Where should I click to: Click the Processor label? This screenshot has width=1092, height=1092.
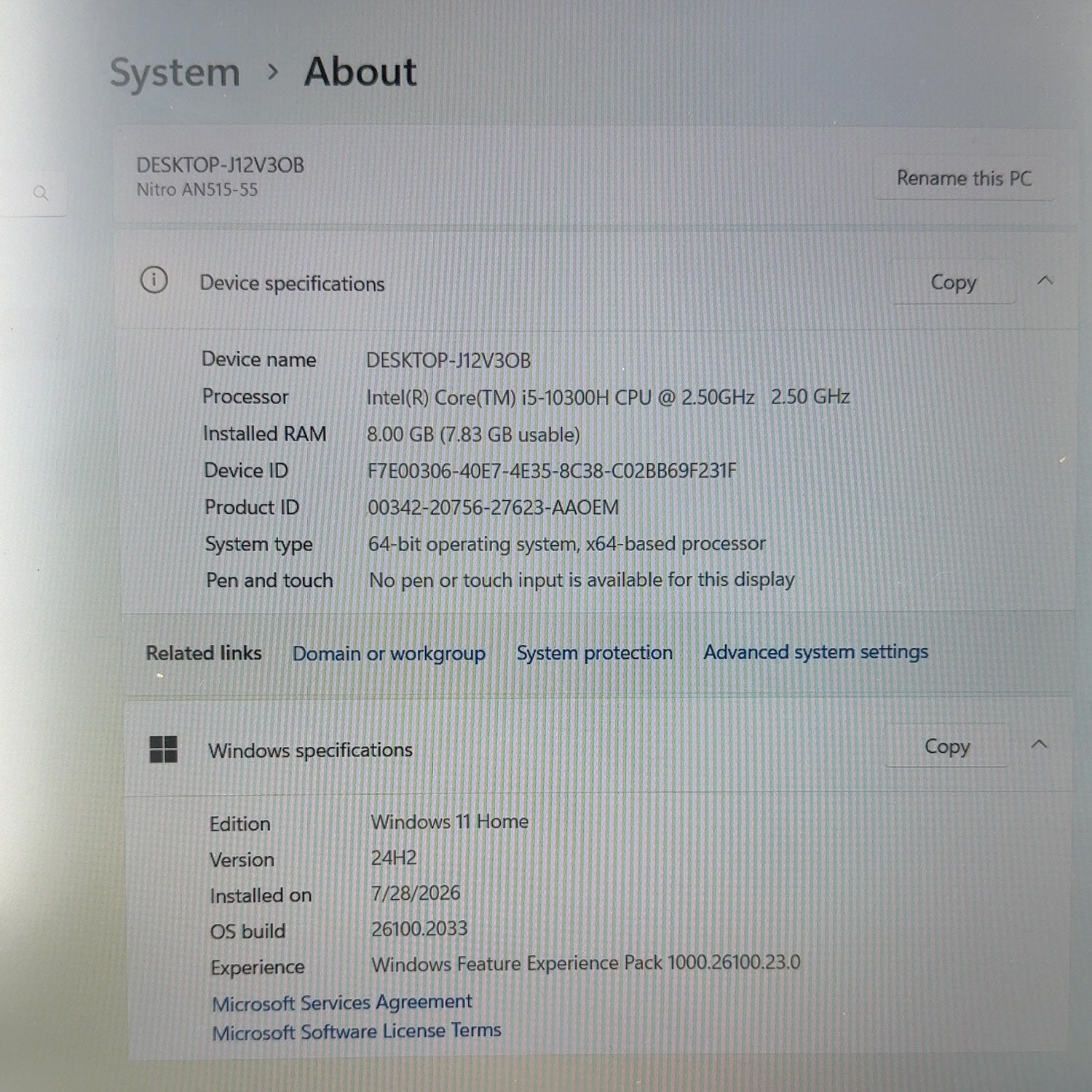[245, 397]
